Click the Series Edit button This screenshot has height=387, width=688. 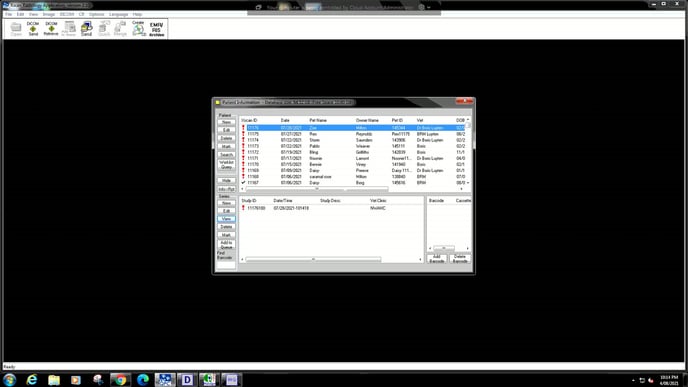pyautogui.click(x=226, y=211)
